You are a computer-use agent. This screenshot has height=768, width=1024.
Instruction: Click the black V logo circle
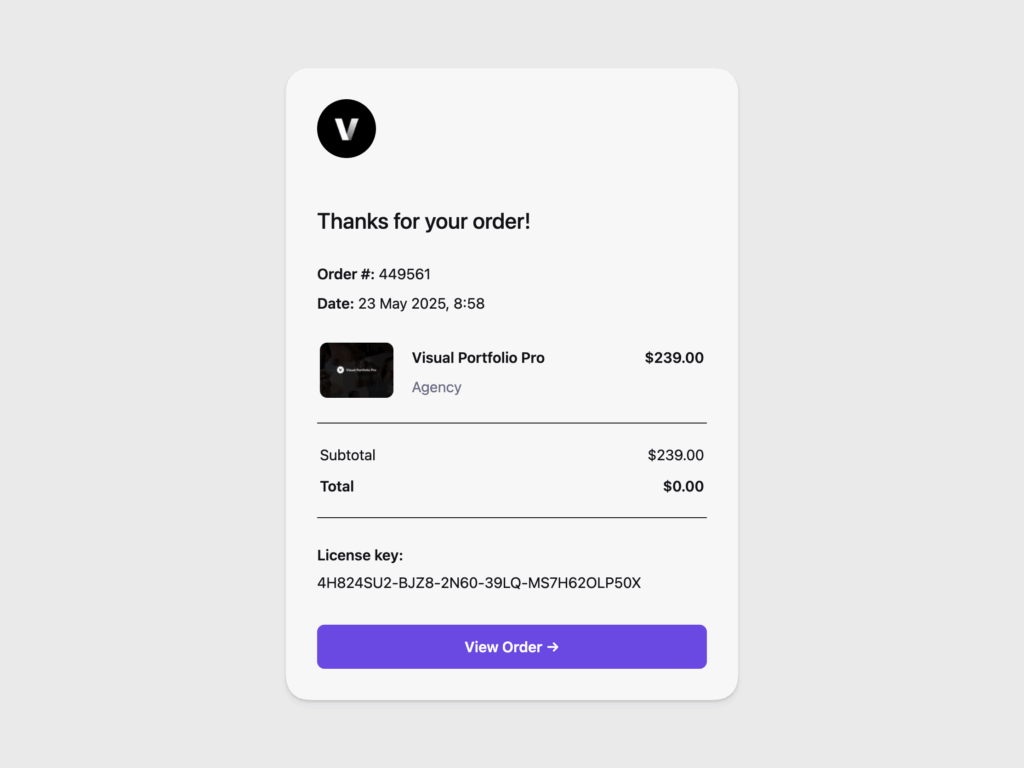(346, 129)
